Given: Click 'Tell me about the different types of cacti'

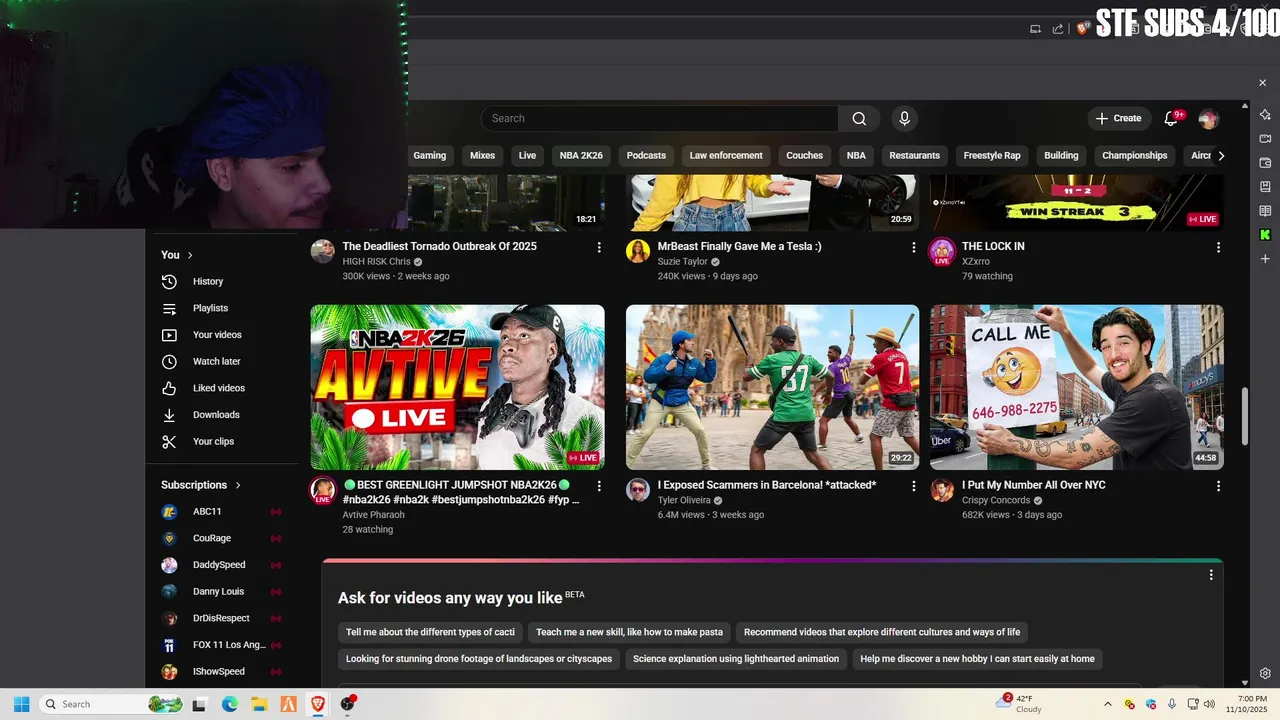Looking at the screenshot, I should tap(430, 632).
